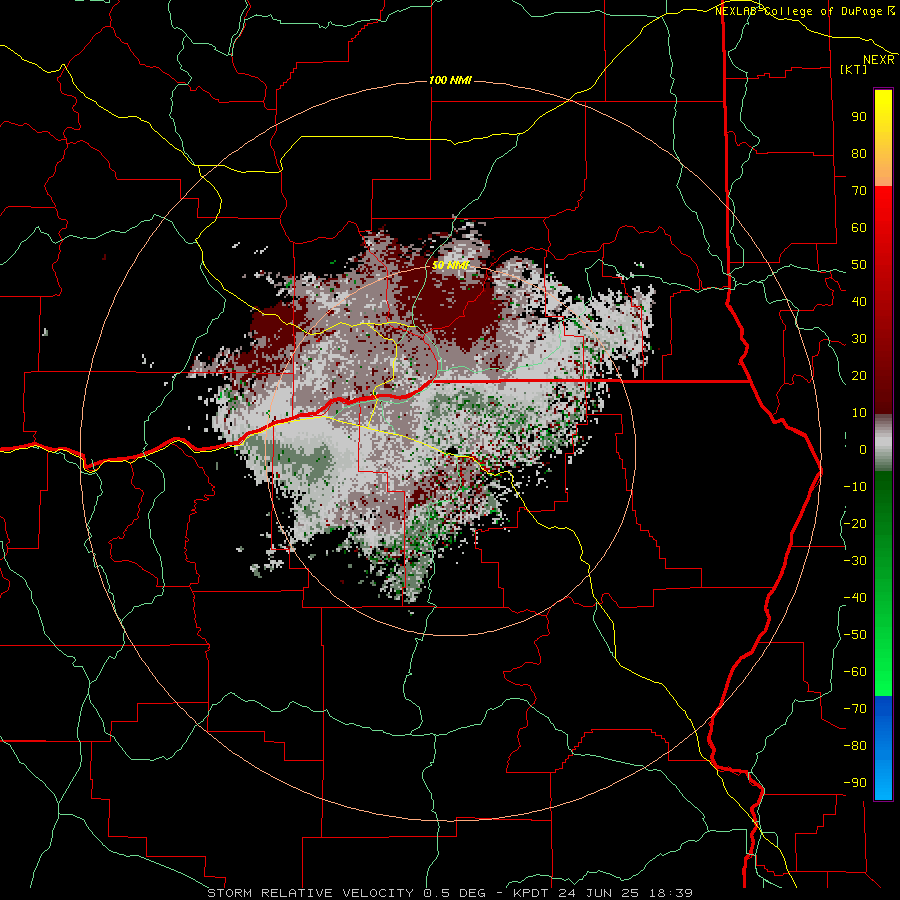Click the -60 value on the velocity scale
Viewport: 900px width, 900px height.
pos(855,672)
